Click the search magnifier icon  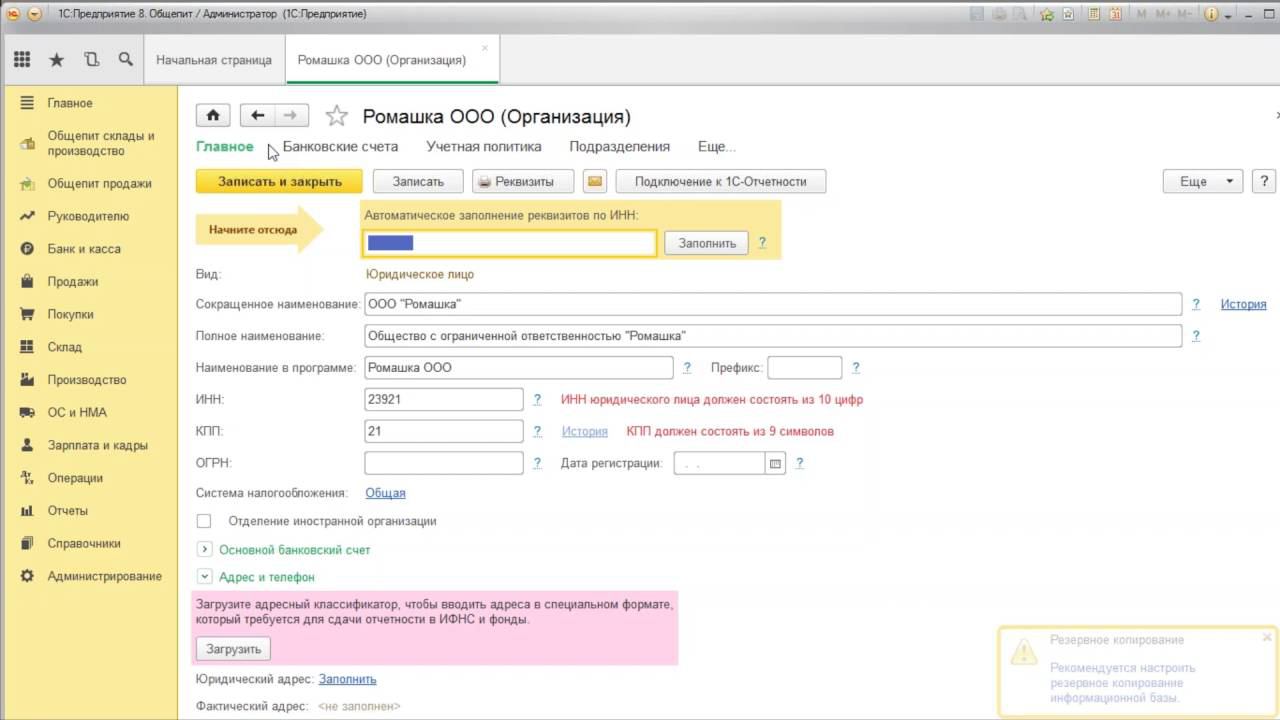(x=125, y=60)
